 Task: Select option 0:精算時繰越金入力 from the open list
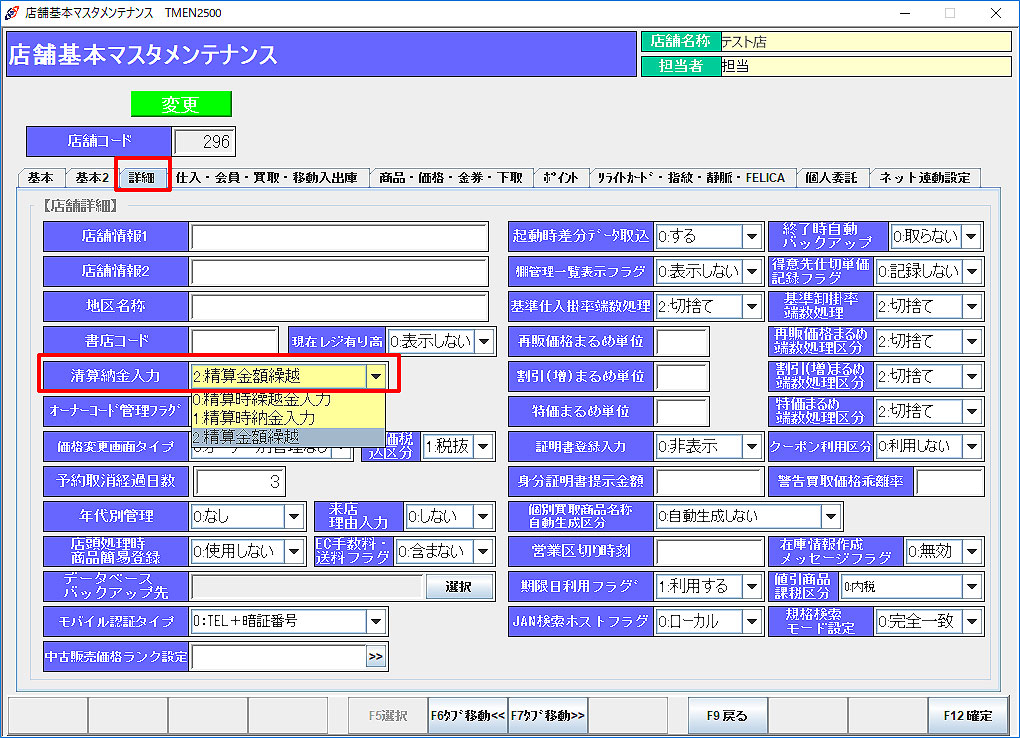[262, 399]
